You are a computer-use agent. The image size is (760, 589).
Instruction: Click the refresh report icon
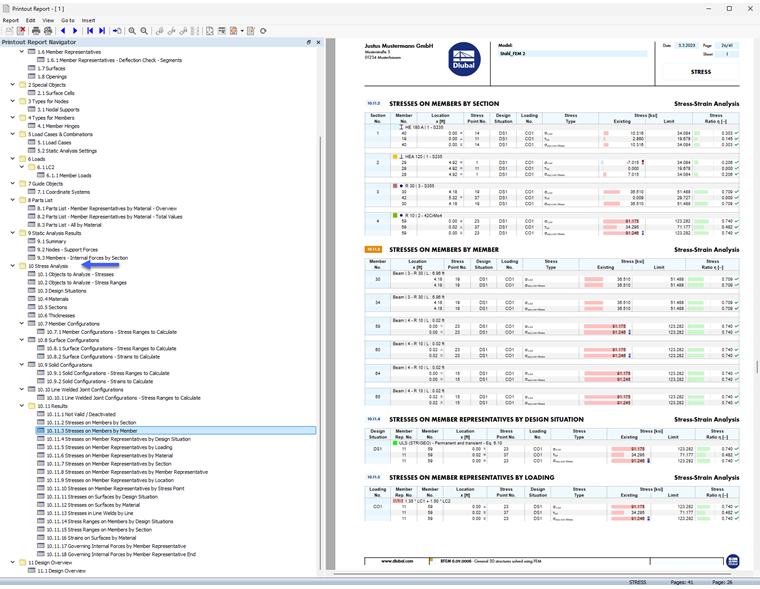tap(263, 31)
